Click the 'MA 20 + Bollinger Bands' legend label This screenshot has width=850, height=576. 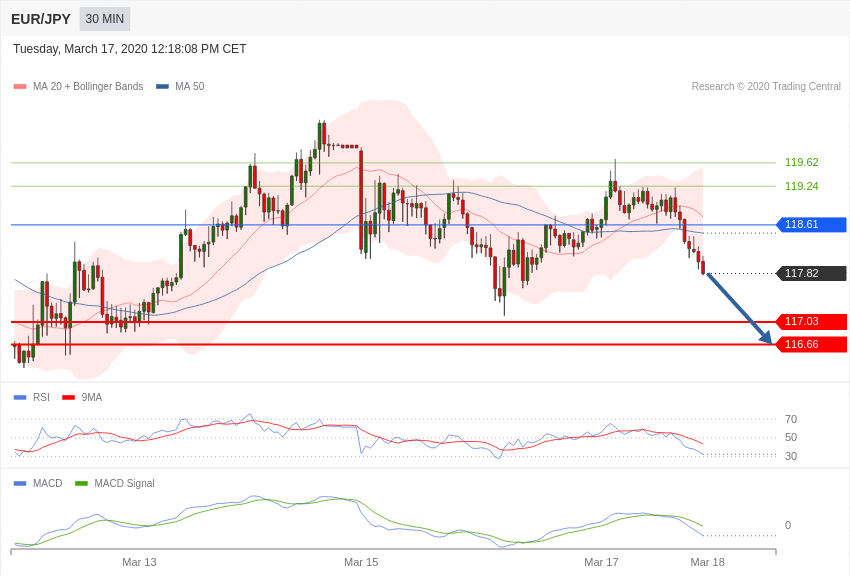point(88,86)
